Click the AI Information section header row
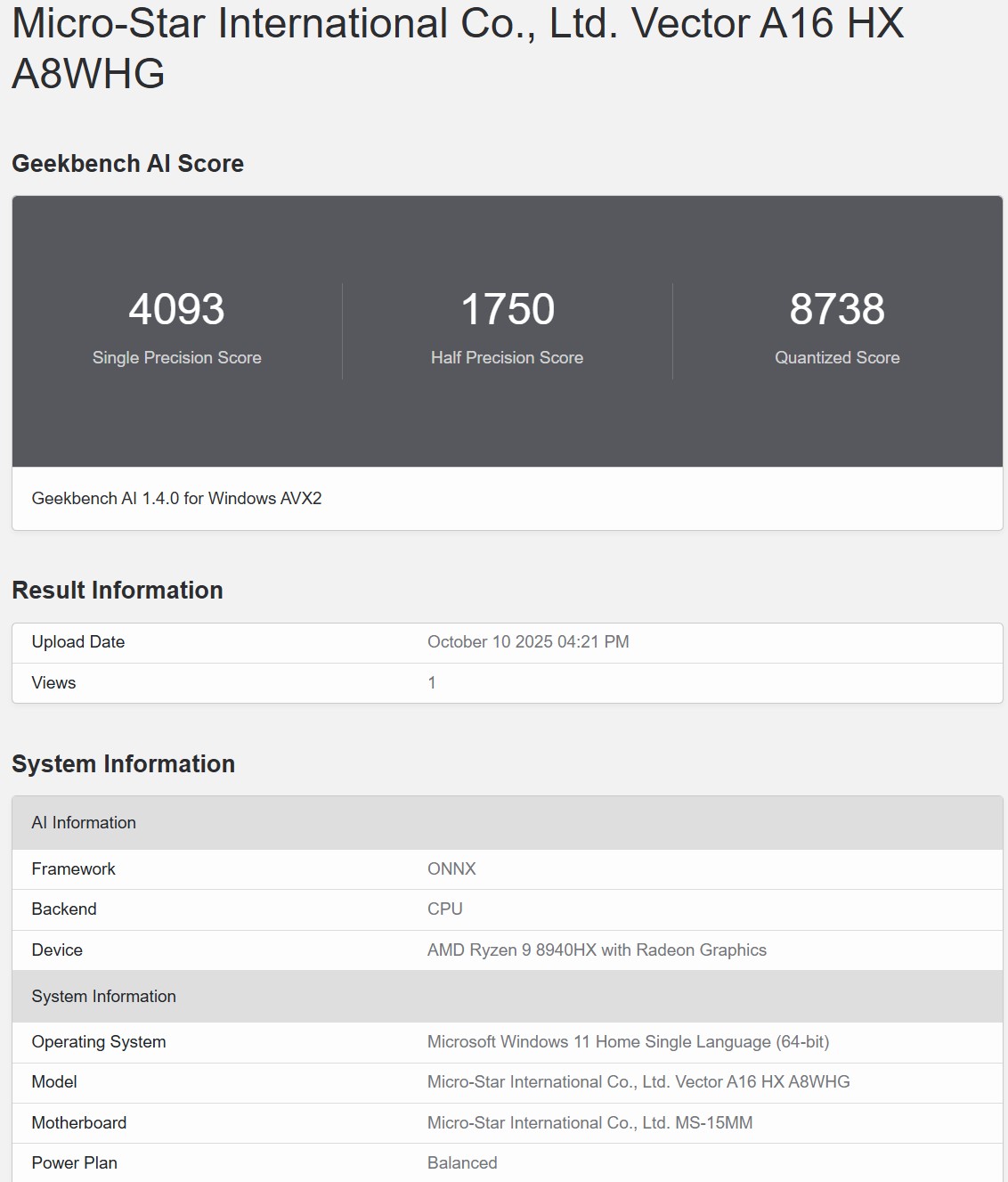 (84, 823)
